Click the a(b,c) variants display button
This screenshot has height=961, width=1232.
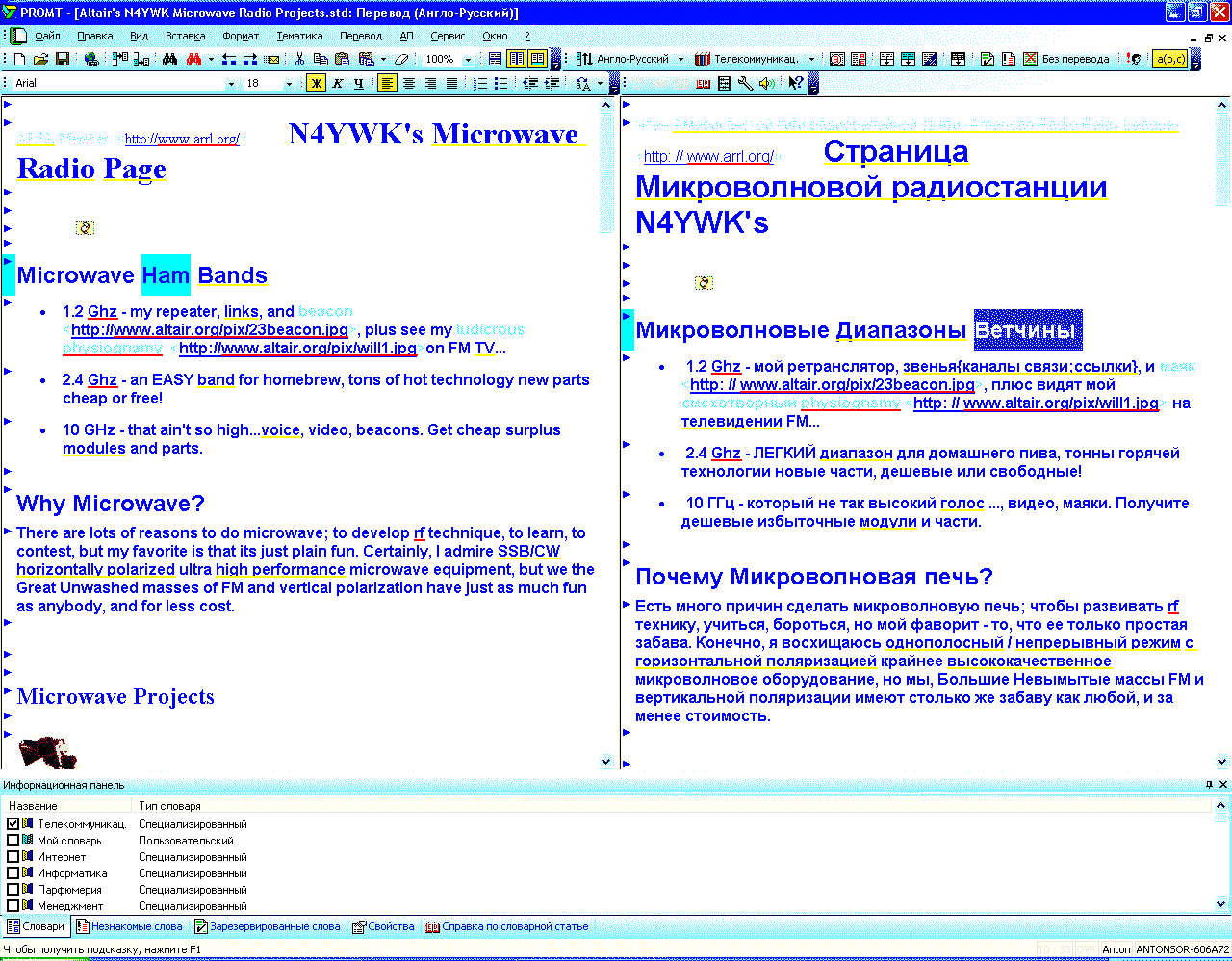coord(1170,59)
